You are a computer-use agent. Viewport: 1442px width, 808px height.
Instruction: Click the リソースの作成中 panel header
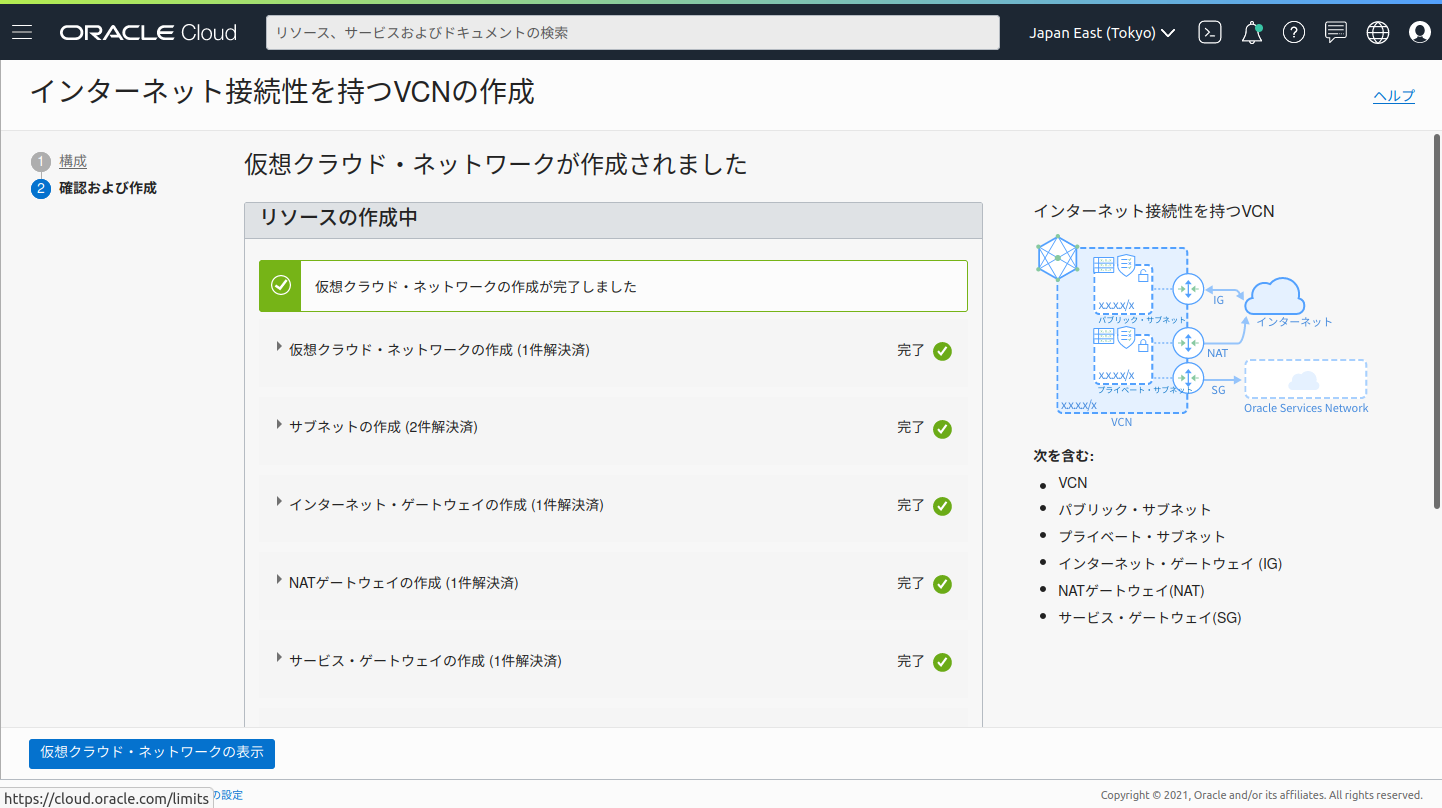[613, 220]
